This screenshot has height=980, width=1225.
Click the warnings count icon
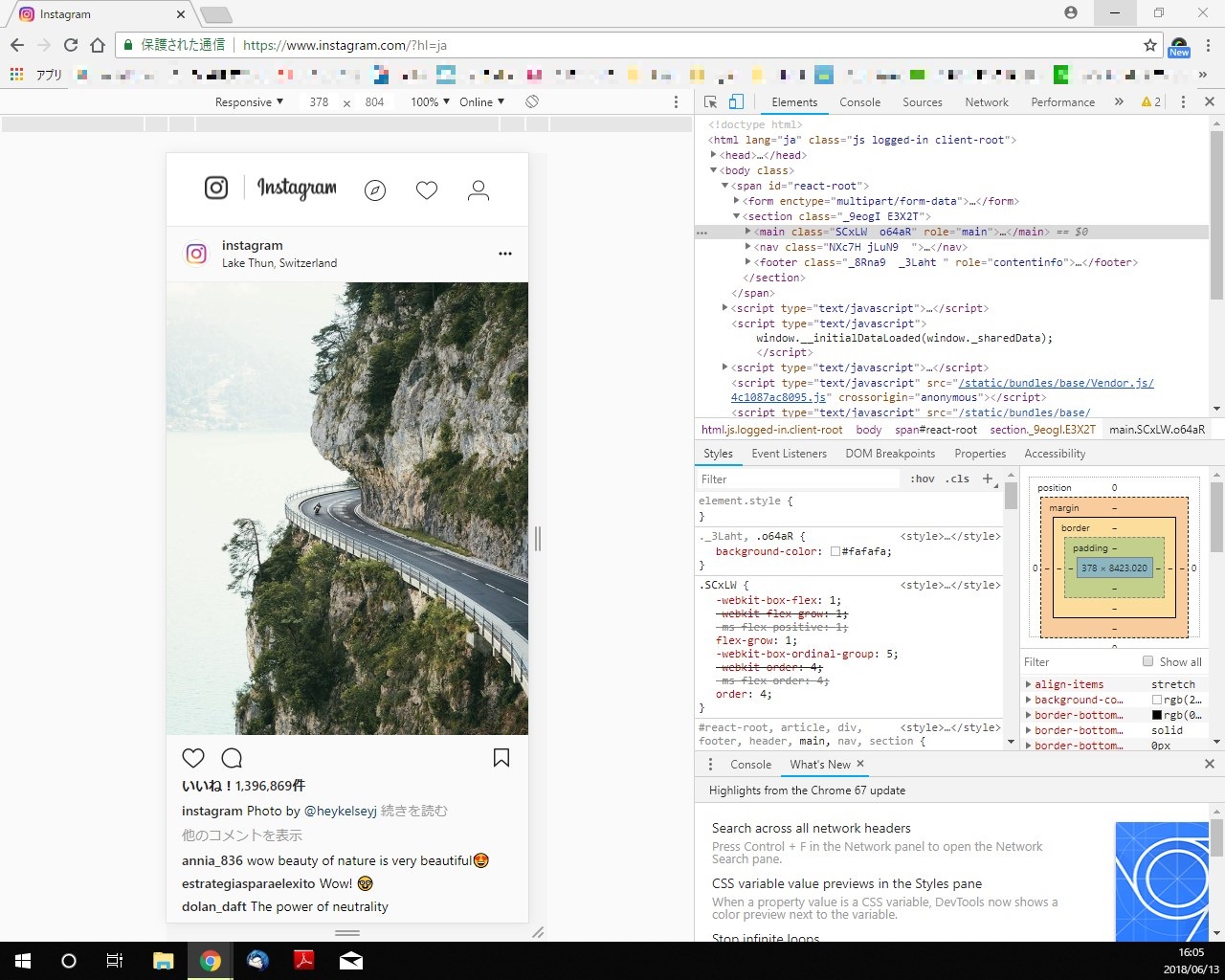tap(1150, 101)
